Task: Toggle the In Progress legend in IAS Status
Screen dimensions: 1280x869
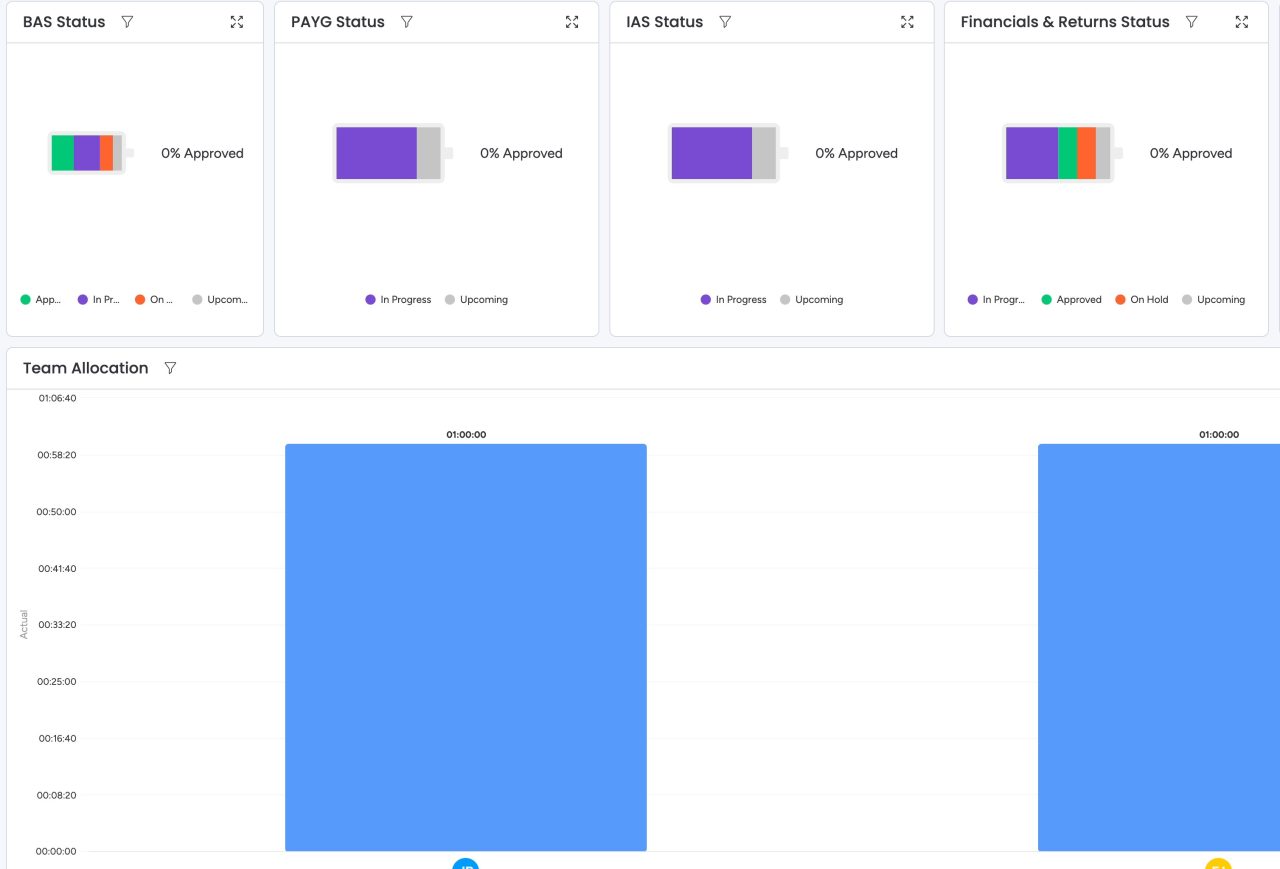Action: coord(733,299)
